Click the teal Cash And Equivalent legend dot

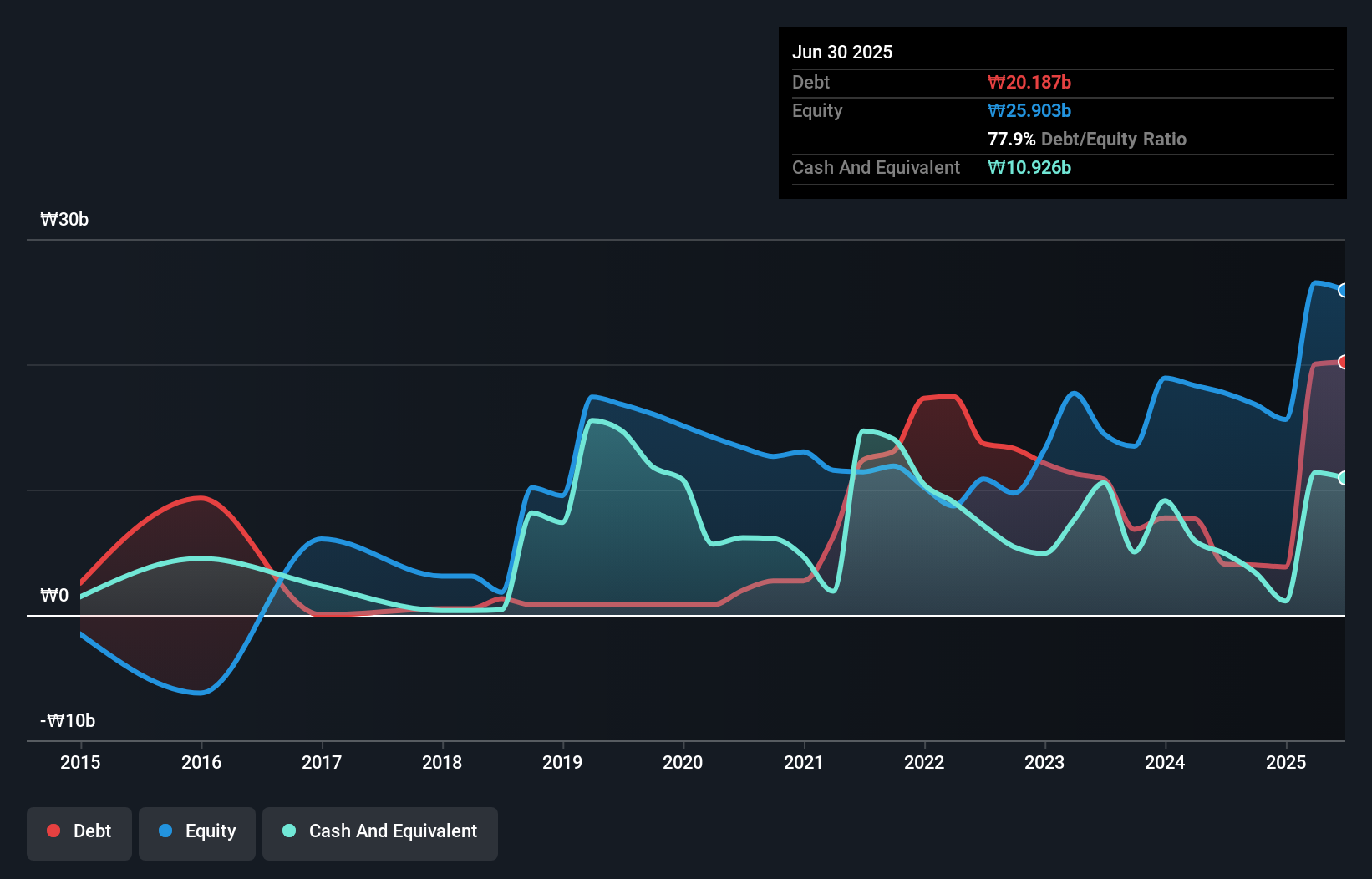[x=288, y=831]
